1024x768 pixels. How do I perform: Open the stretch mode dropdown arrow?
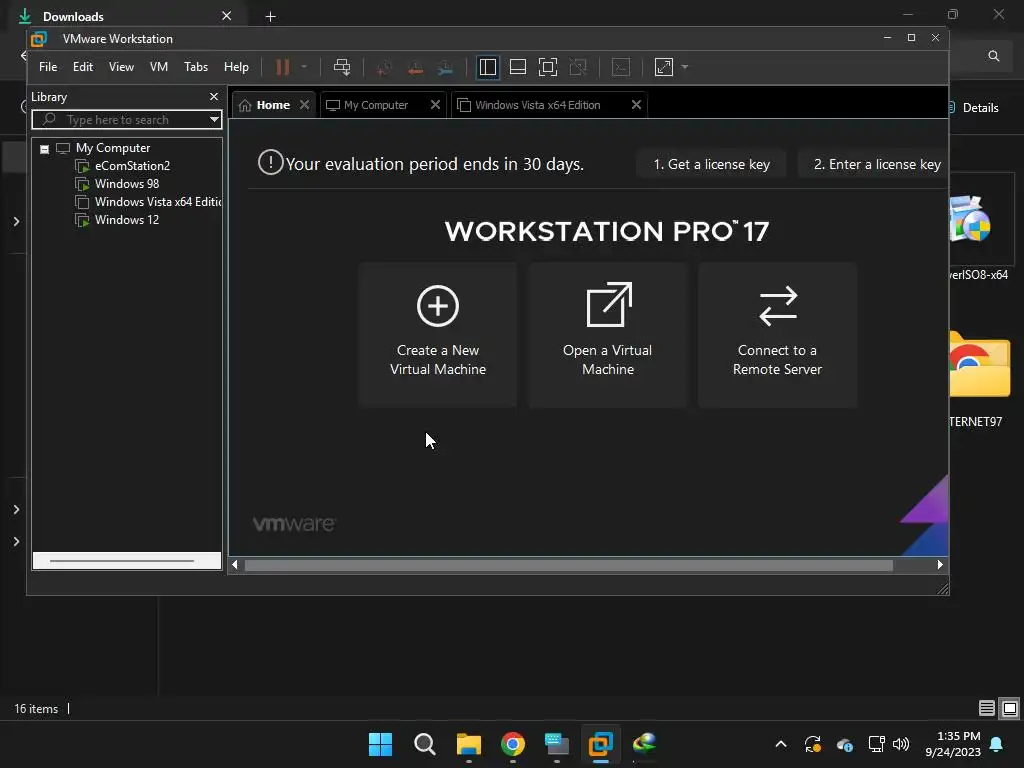pyautogui.click(x=684, y=67)
